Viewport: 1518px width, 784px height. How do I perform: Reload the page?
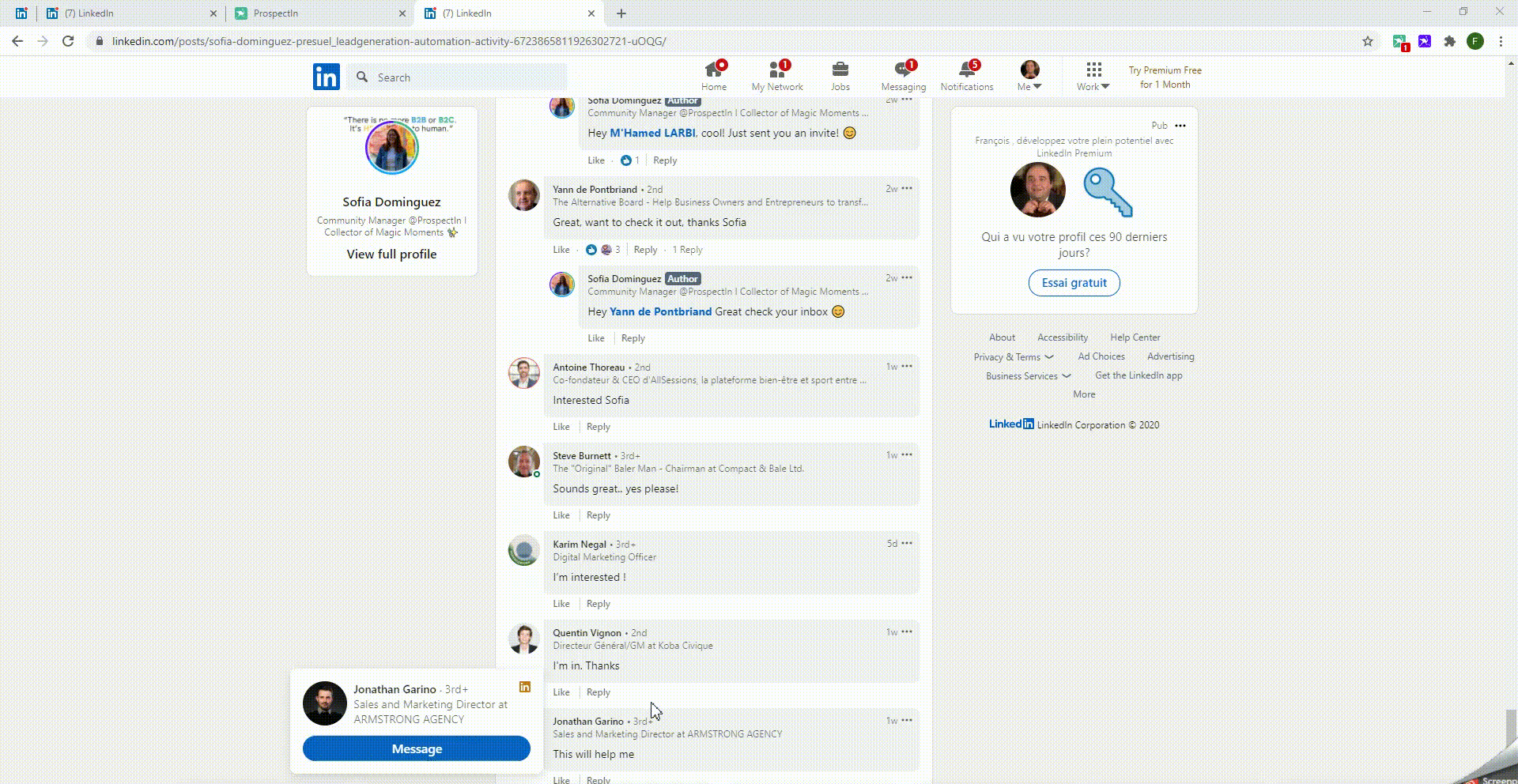pyautogui.click(x=68, y=41)
